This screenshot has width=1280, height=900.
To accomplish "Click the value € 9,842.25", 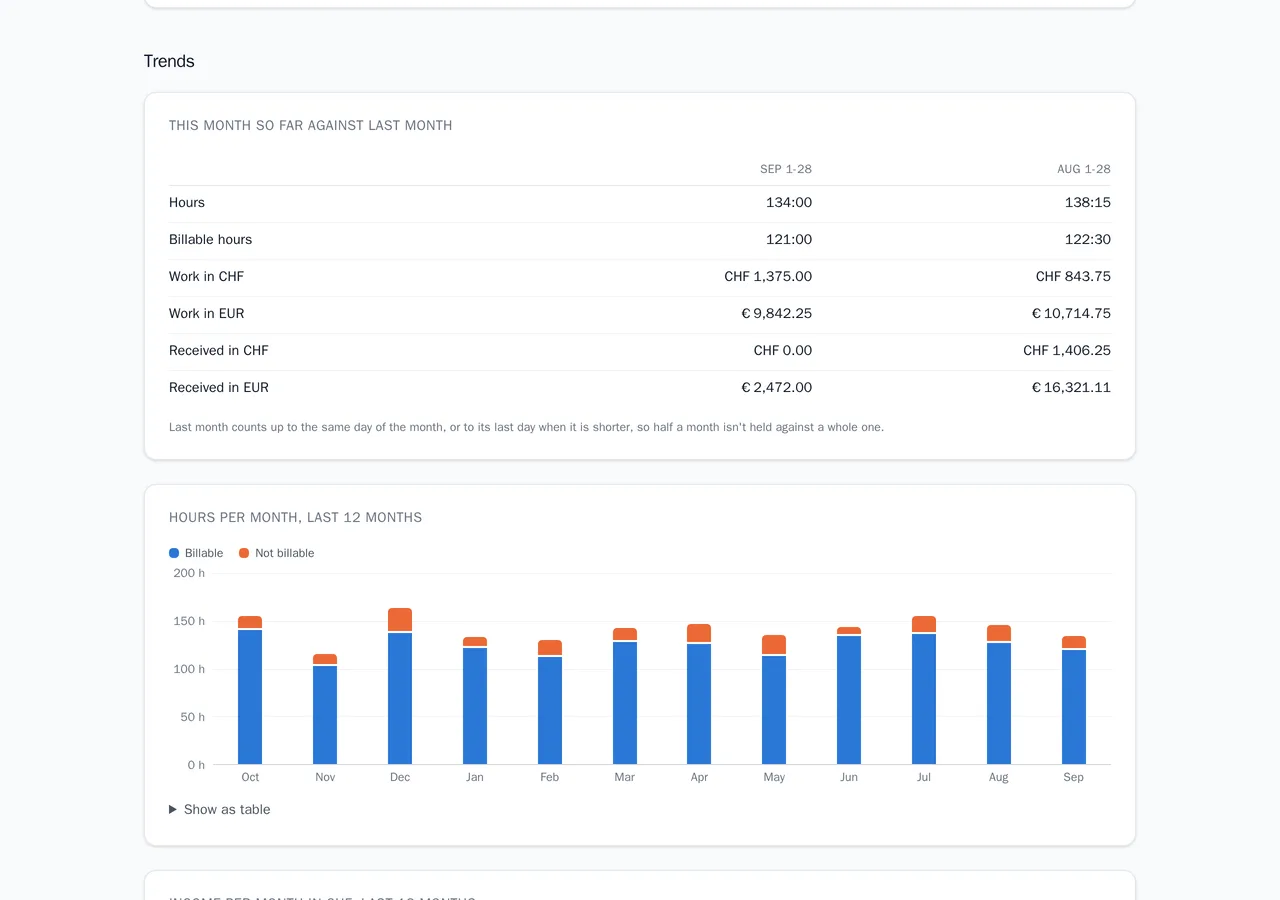I will point(777,314).
